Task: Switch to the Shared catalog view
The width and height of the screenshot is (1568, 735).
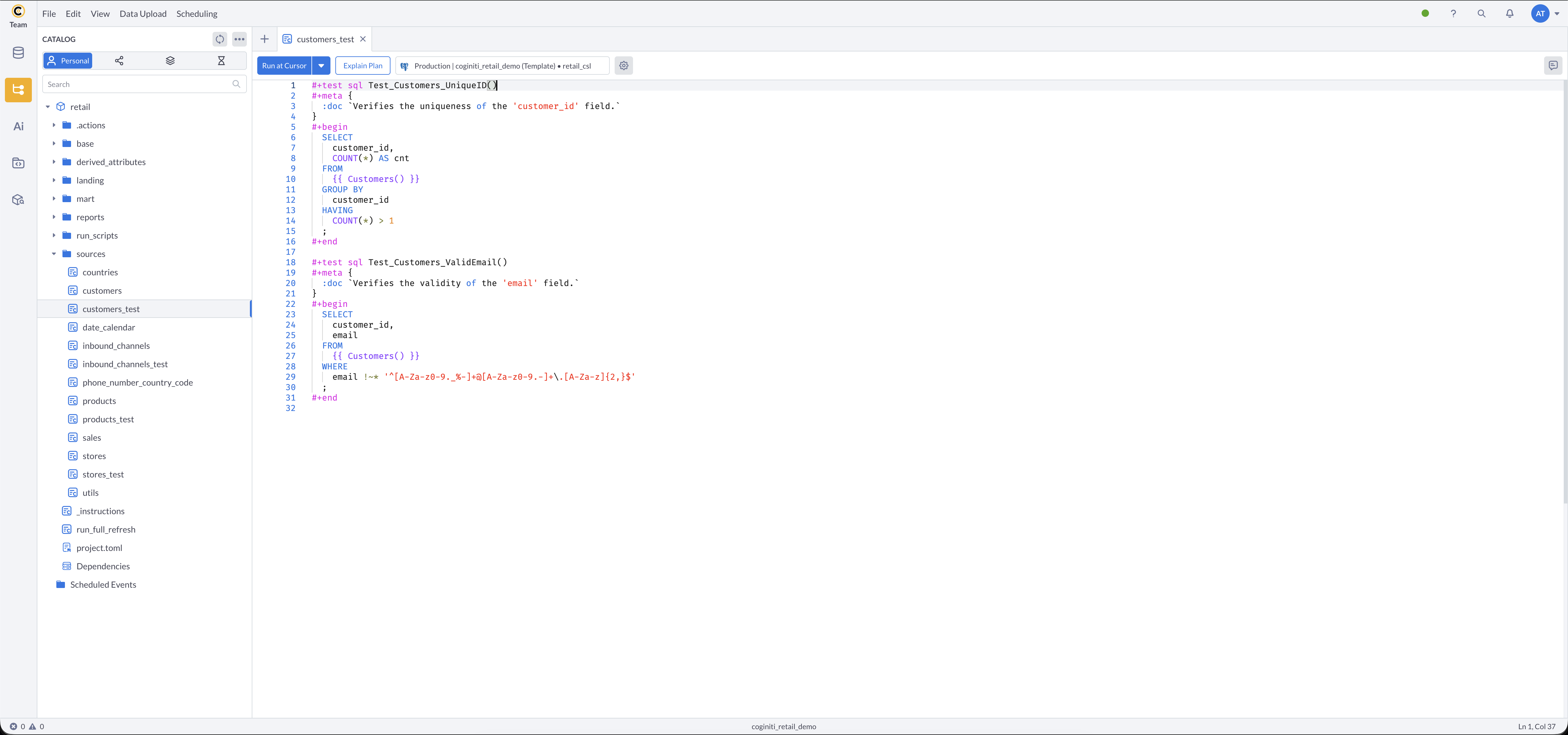Action: pos(119,61)
